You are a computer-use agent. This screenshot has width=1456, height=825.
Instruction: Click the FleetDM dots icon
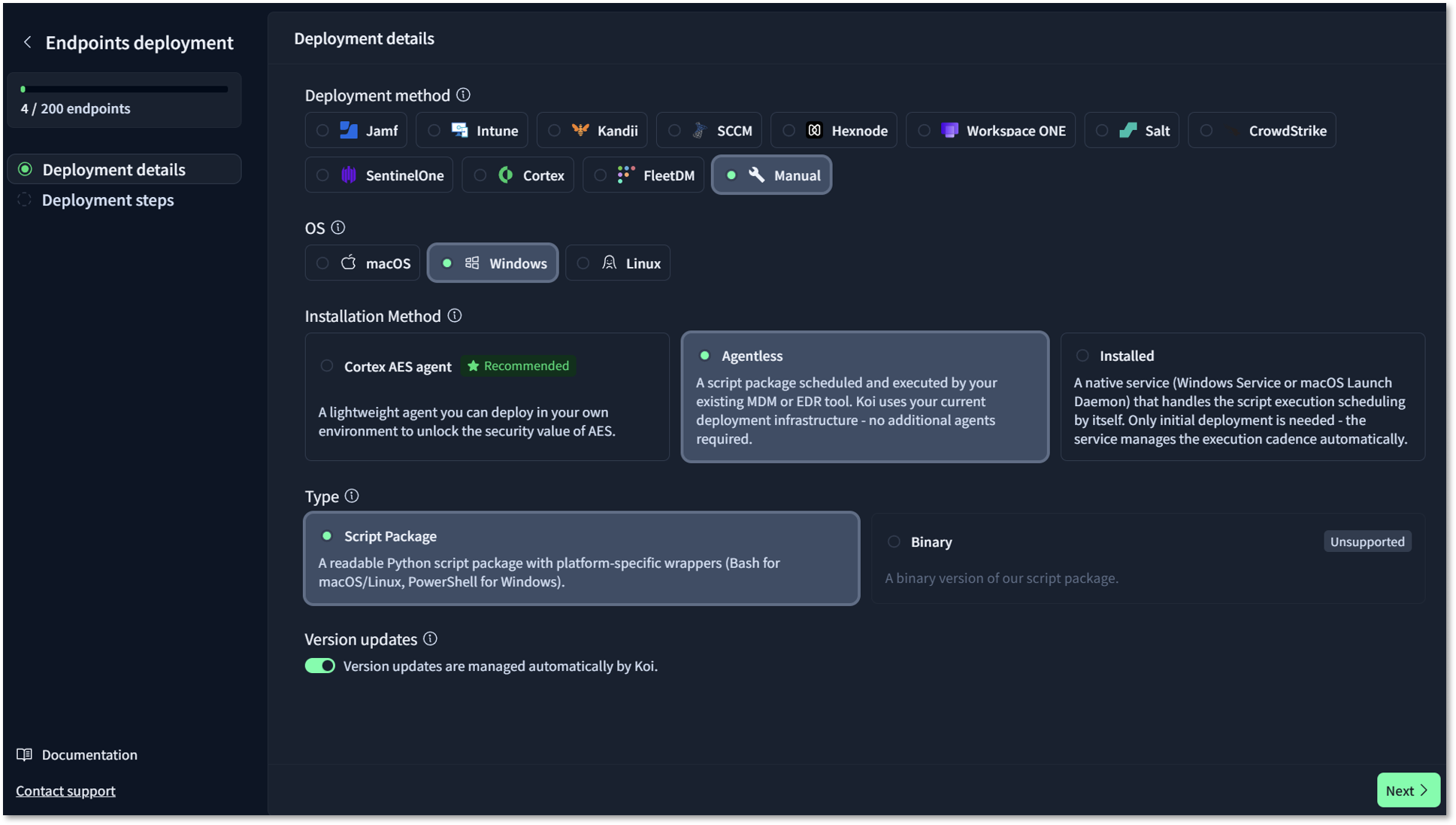click(x=626, y=174)
